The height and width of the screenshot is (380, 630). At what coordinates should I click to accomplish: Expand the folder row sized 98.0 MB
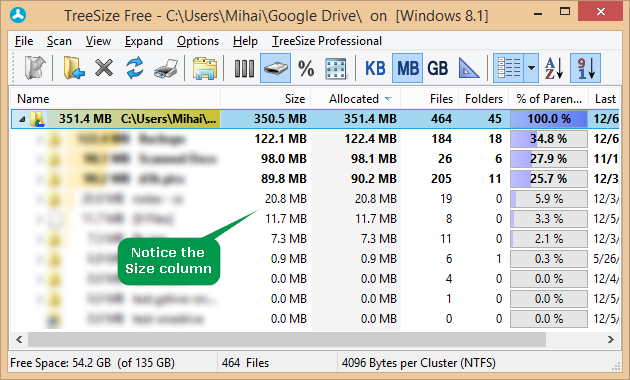39,159
